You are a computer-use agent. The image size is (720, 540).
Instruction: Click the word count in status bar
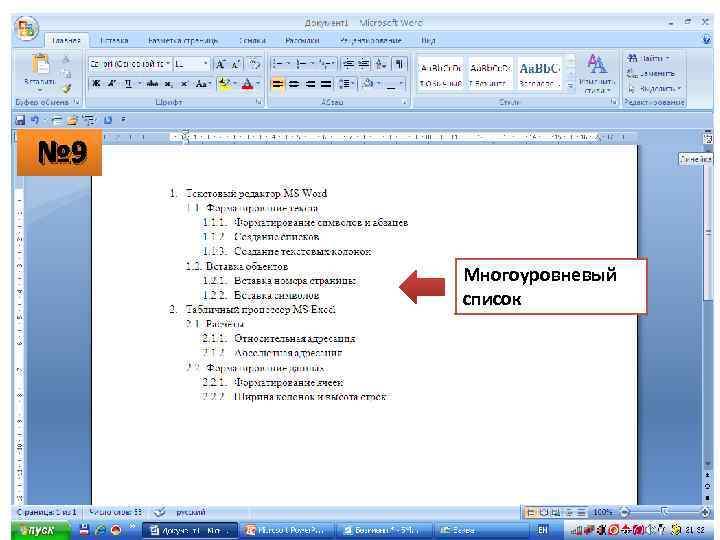pos(116,512)
